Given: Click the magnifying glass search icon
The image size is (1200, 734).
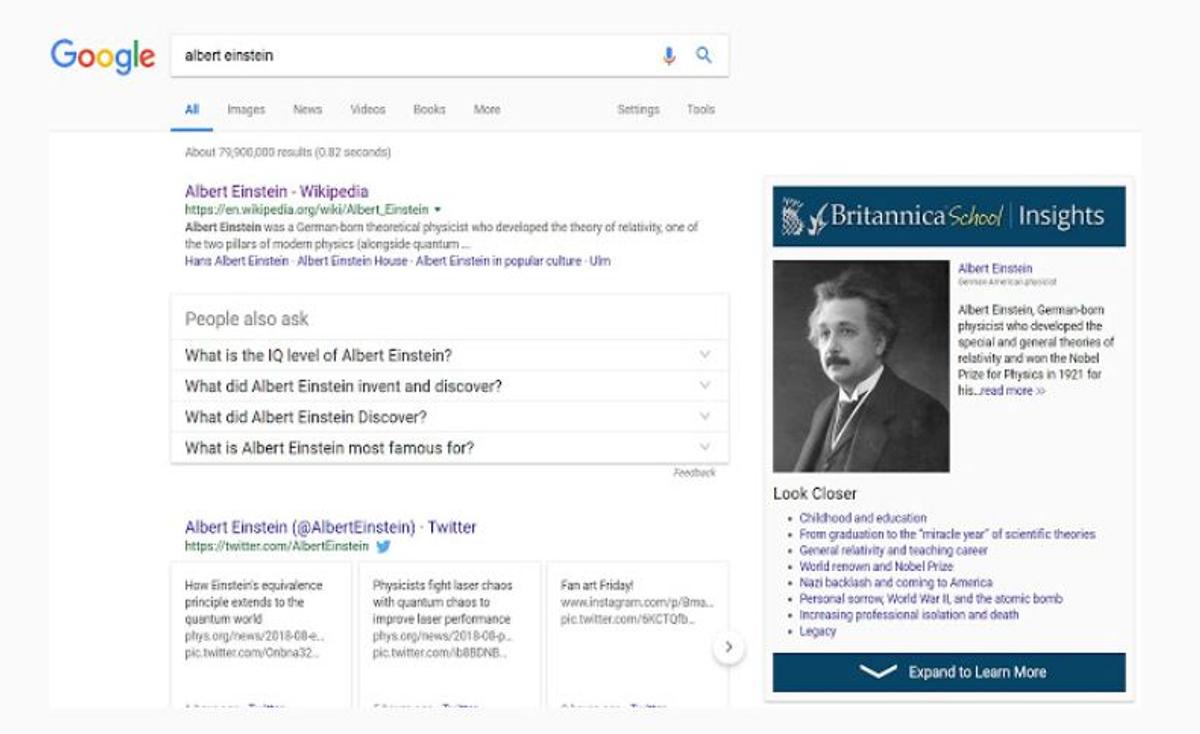Looking at the screenshot, I should [x=704, y=56].
